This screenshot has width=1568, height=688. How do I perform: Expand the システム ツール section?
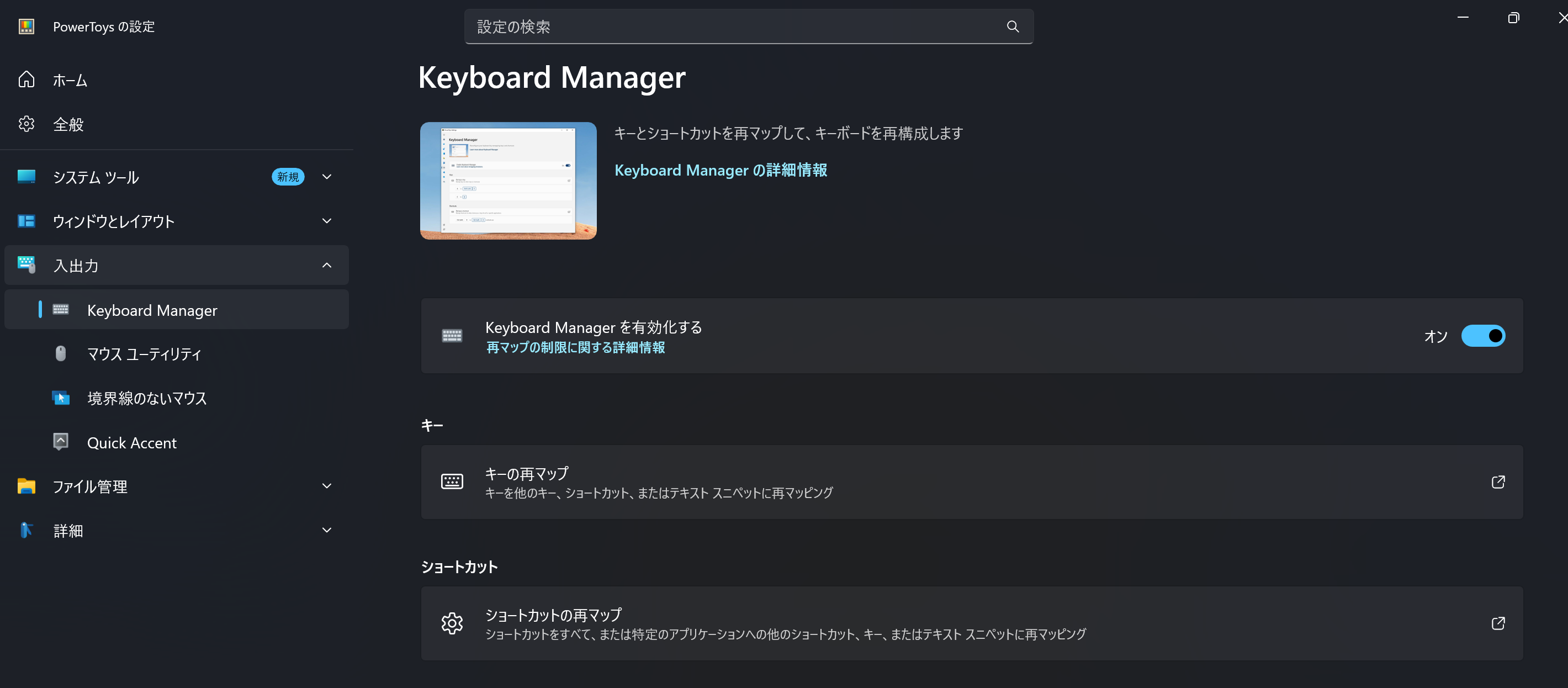(x=327, y=177)
